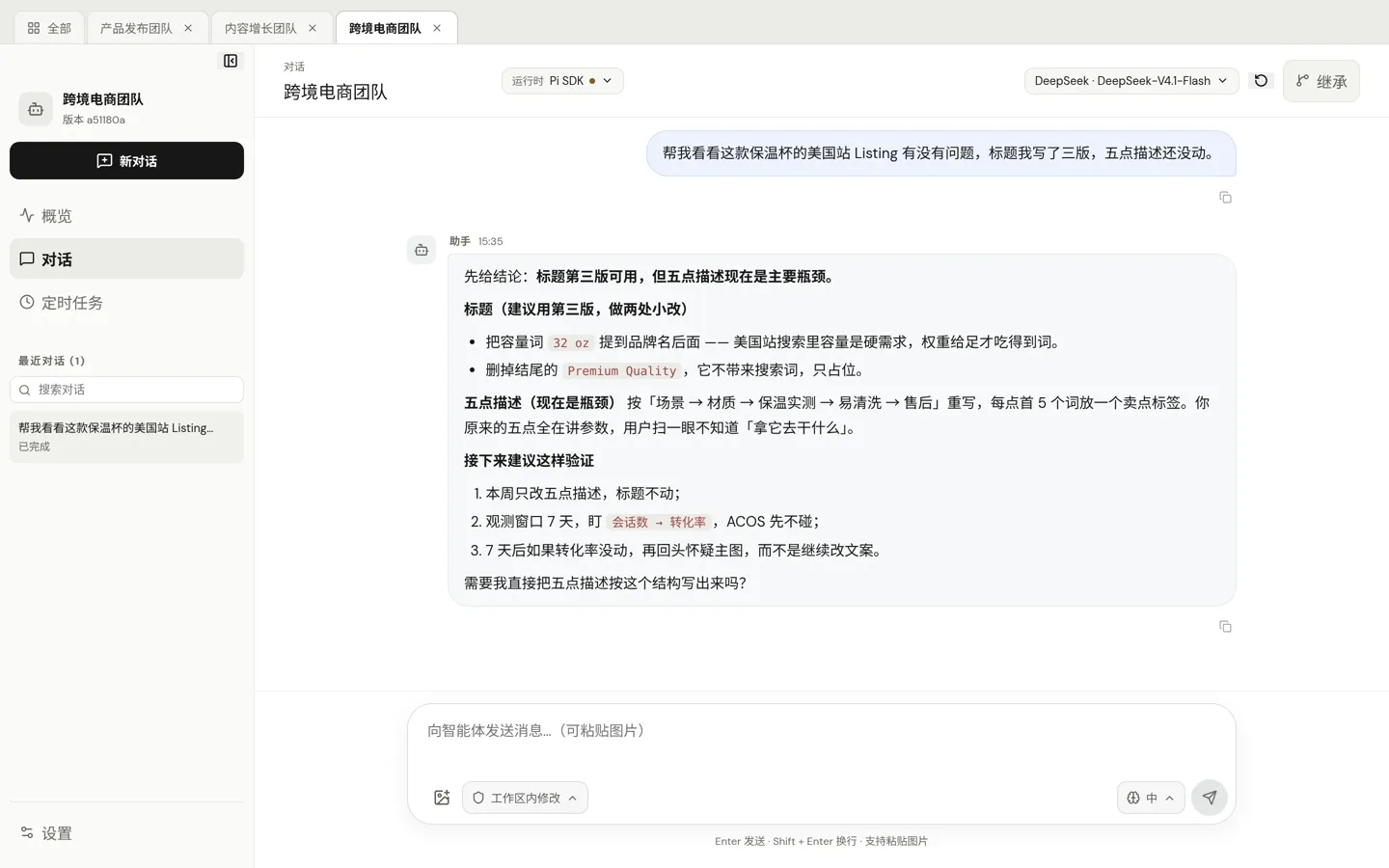The height and width of the screenshot is (868, 1389).
Task: Click the 版本 a51180a text
Action: tap(94, 120)
